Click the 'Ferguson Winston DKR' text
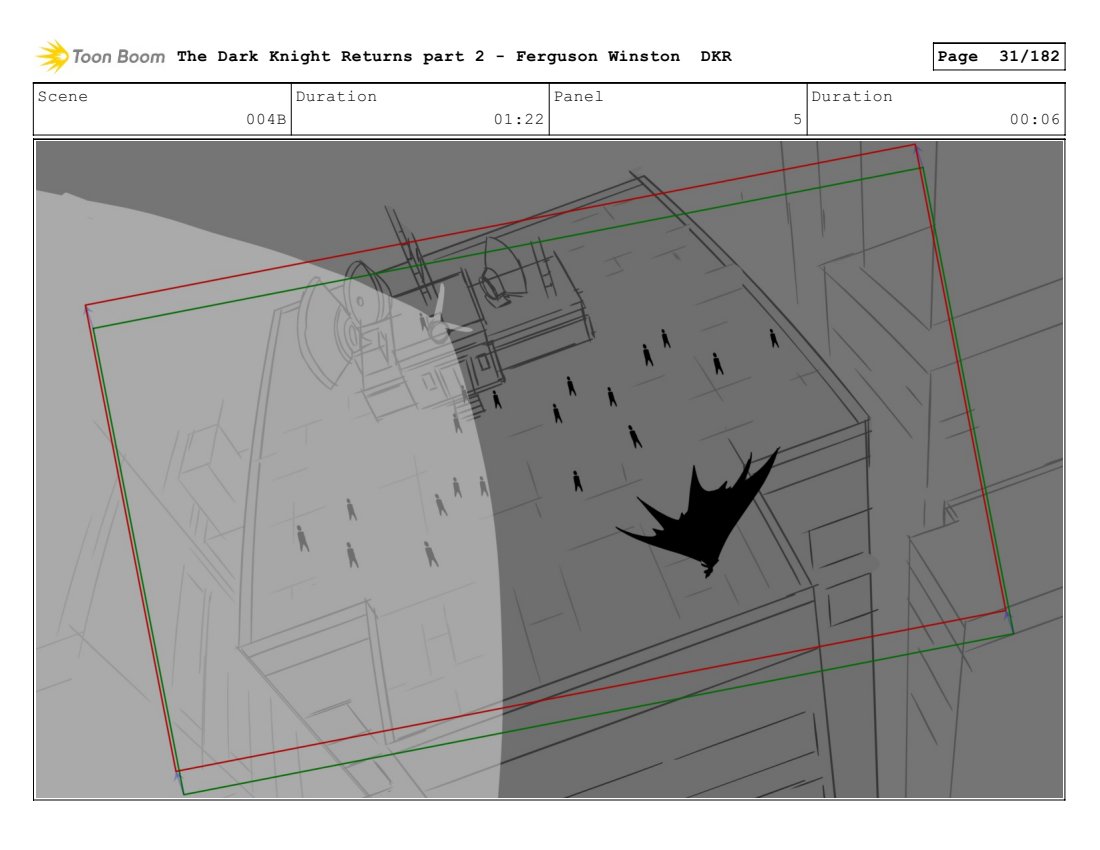 [x=624, y=57]
